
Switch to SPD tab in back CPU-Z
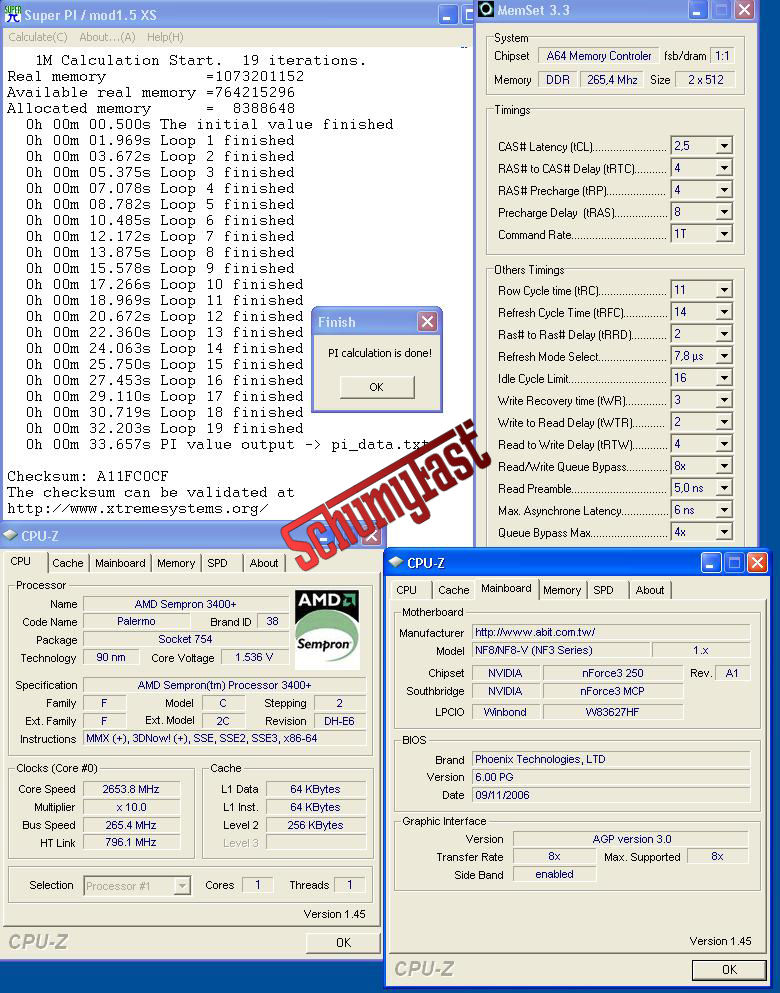(217, 563)
